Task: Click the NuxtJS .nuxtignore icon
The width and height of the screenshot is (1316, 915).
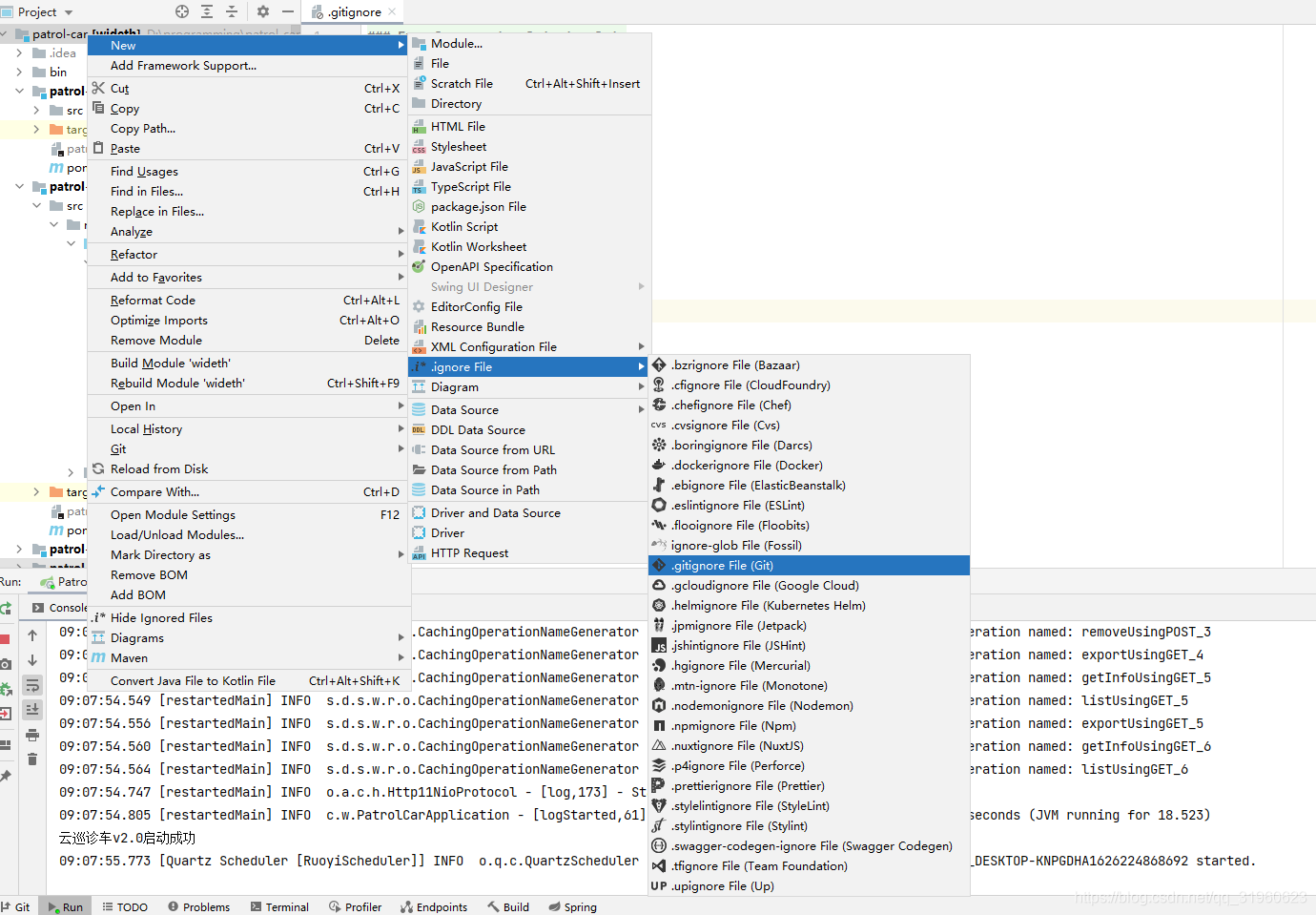Action: [x=659, y=746]
